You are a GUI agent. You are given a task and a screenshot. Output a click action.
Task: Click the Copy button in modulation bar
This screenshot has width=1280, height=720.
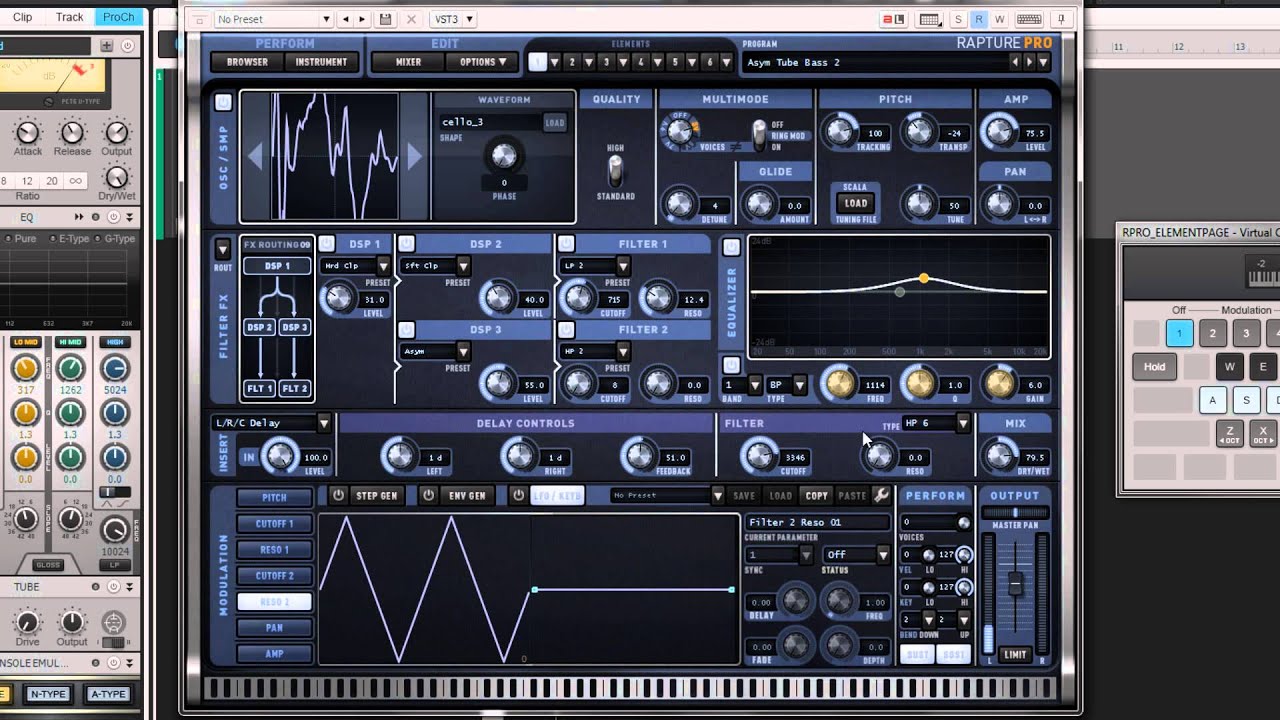[817, 495]
